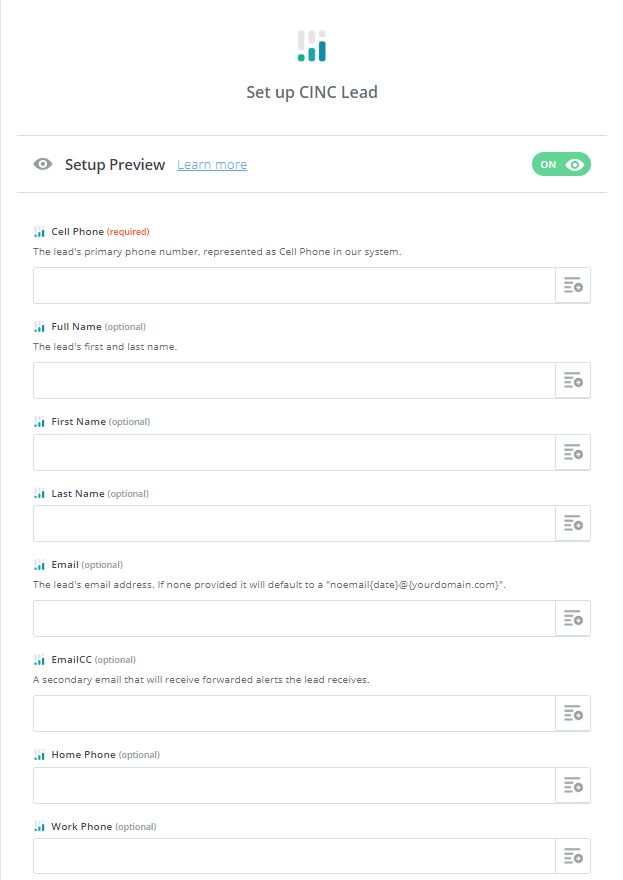This screenshot has width=623, height=880.
Task: Open the field picker for Home Phone
Action: tap(573, 785)
